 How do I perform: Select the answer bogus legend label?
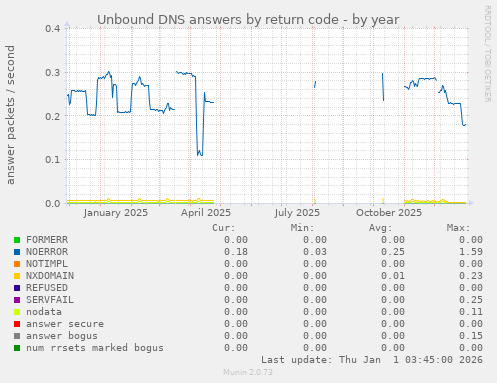pyautogui.click(x=62, y=336)
